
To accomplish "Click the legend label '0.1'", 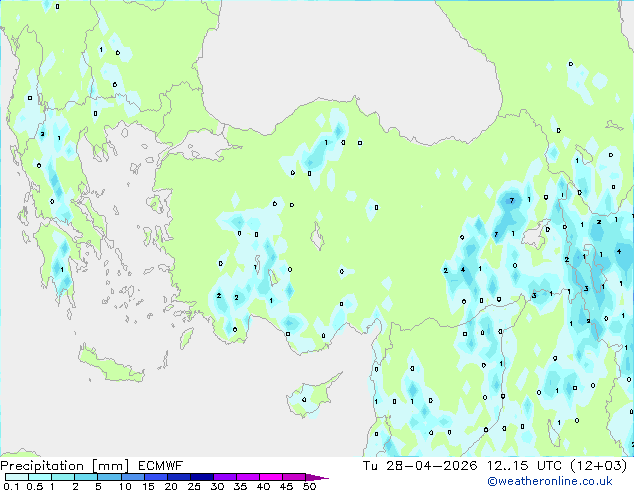I will (11, 486).
